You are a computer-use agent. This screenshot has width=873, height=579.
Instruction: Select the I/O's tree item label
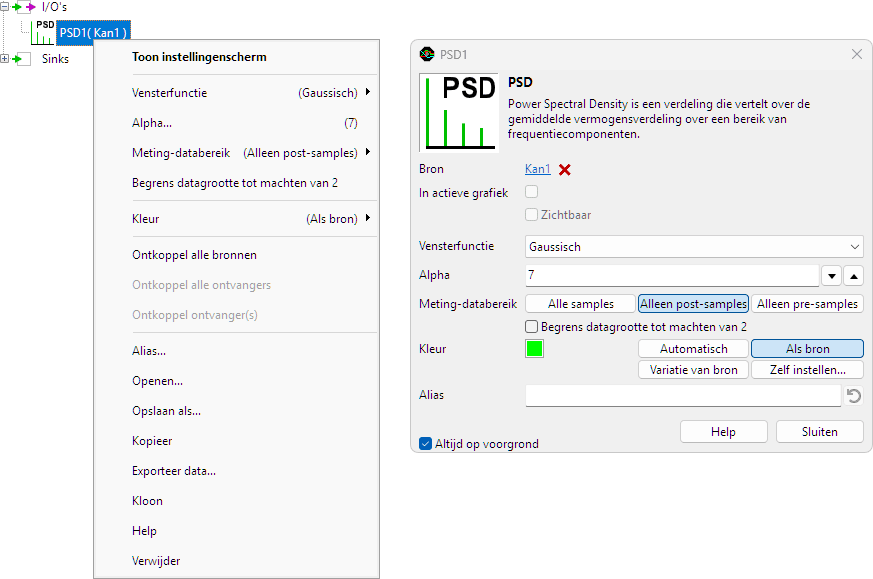coord(55,7)
